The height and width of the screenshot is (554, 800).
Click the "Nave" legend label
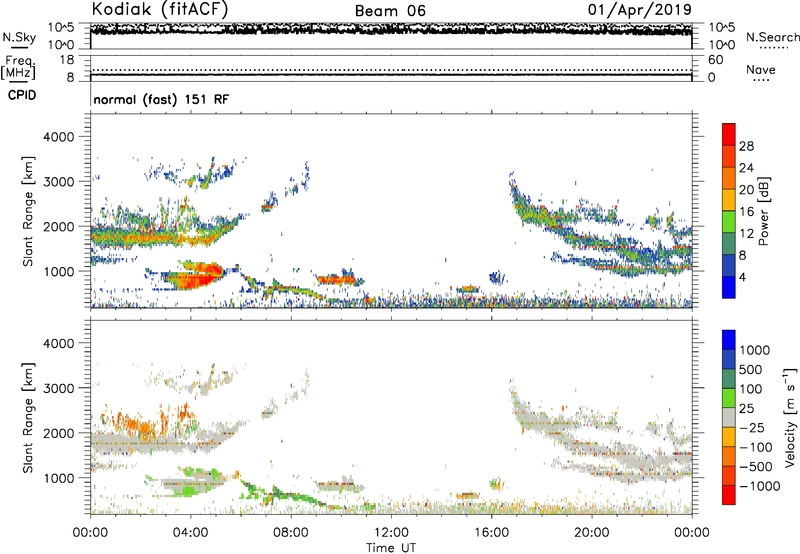[761, 69]
